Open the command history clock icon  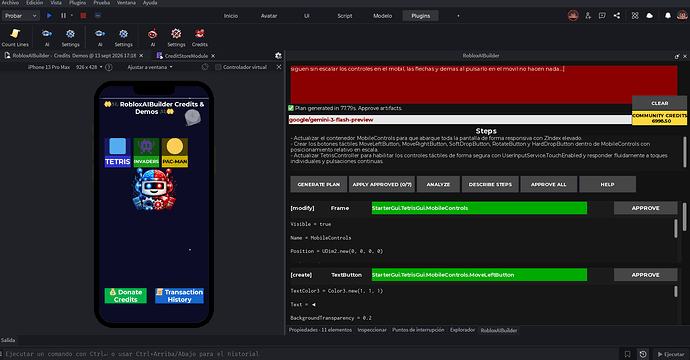click(x=643, y=354)
